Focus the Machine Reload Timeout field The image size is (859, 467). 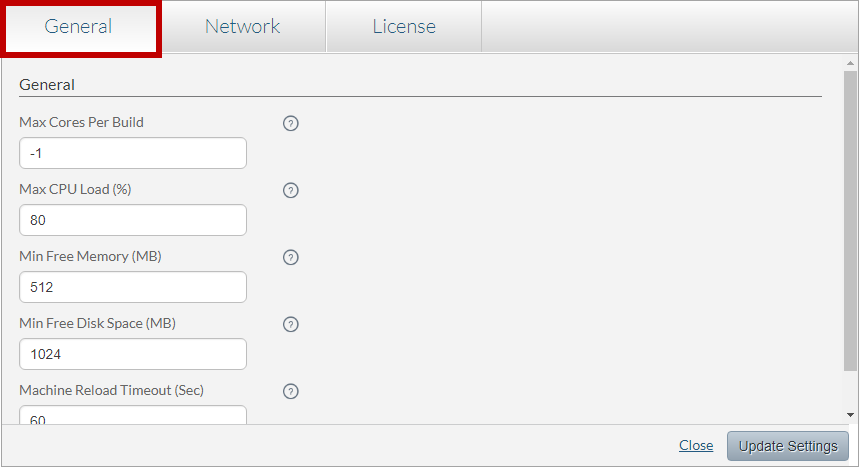point(133,415)
